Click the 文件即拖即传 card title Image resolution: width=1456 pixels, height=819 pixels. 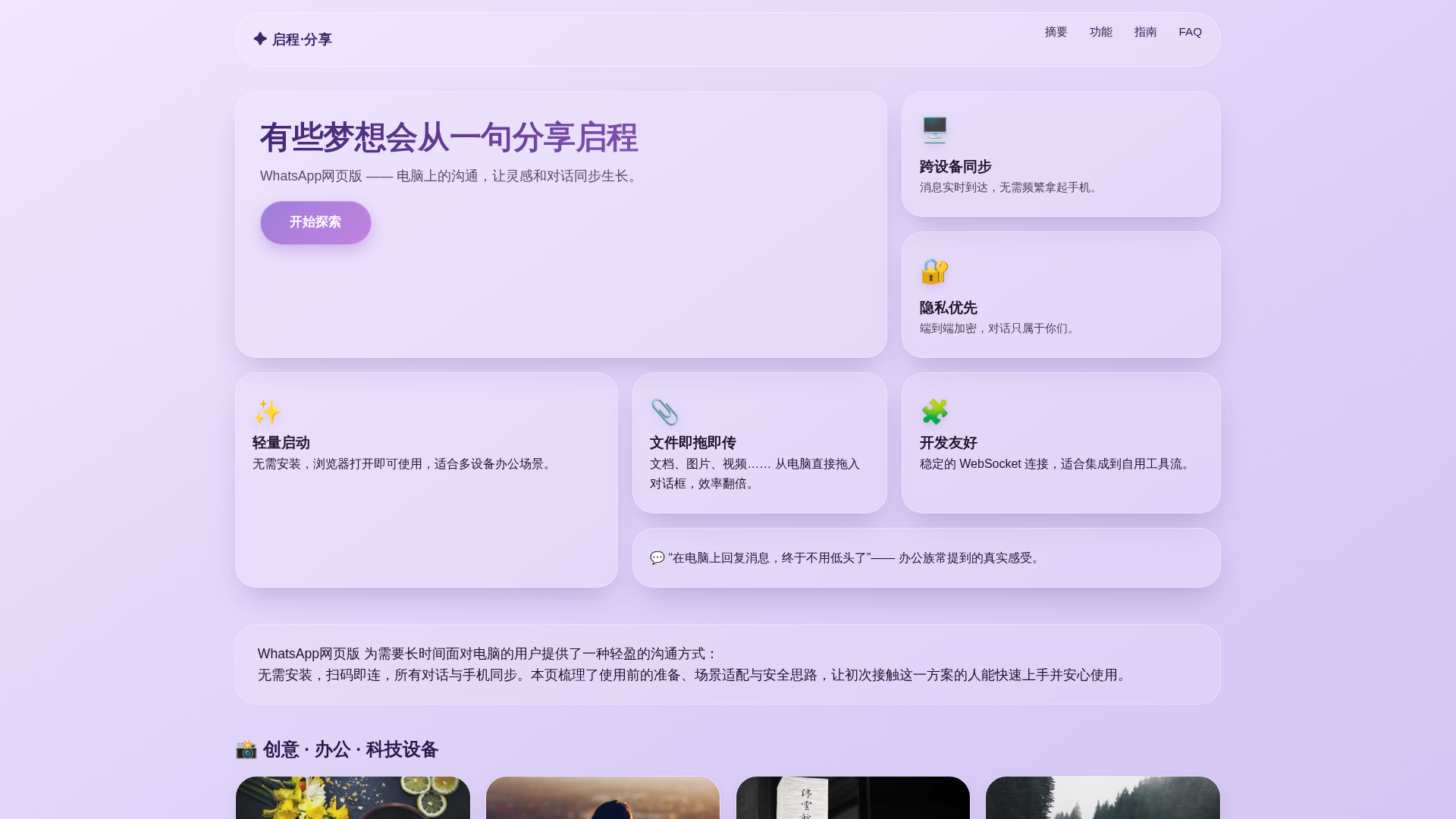tap(692, 443)
